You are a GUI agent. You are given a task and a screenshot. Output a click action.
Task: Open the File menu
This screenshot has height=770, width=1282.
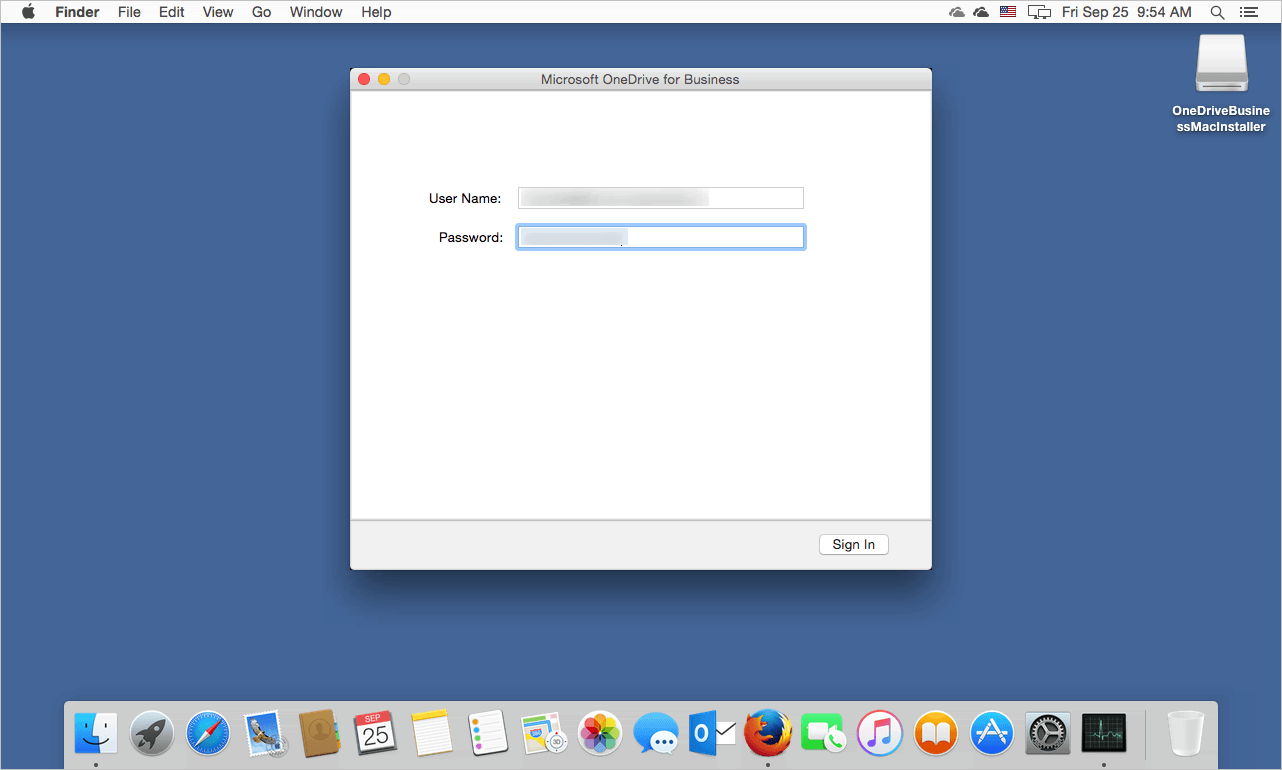(x=129, y=12)
